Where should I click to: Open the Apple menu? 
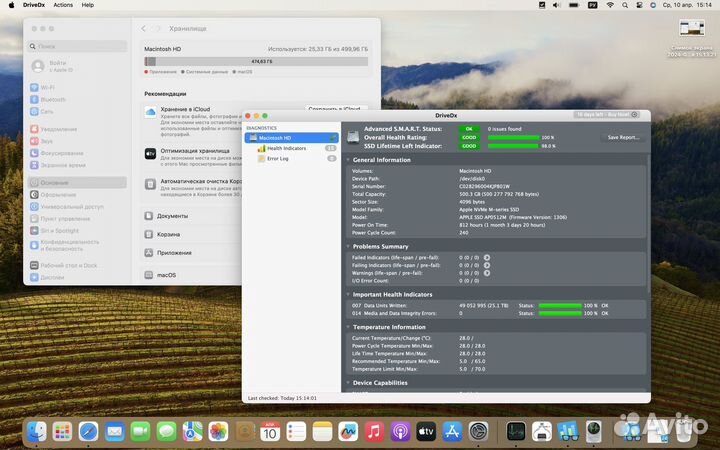[11, 5]
